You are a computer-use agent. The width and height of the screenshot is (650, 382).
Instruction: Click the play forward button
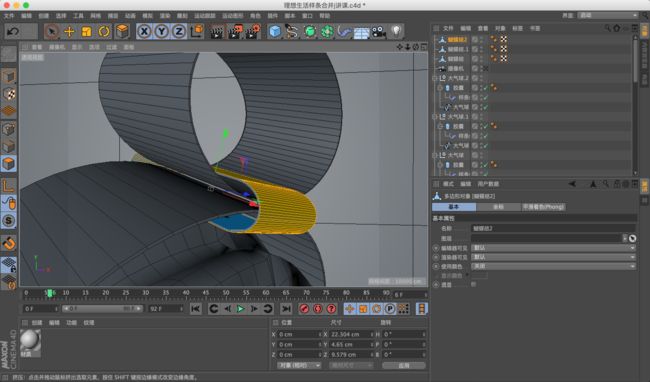tap(240, 309)
